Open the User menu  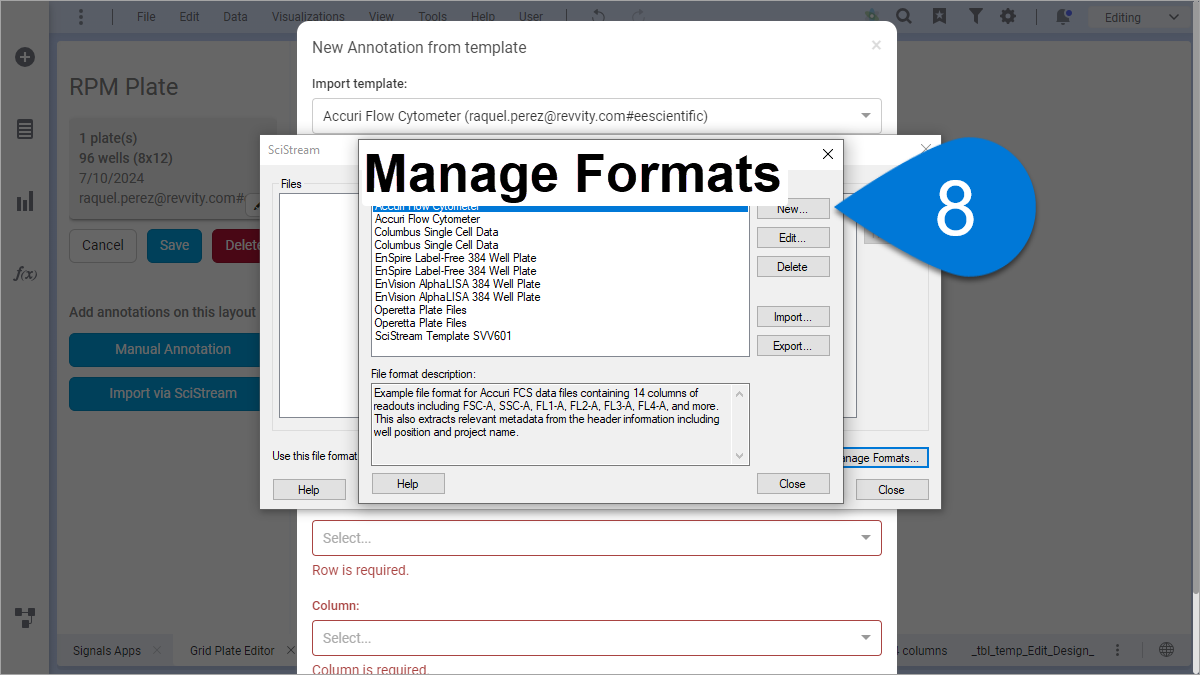pyautogui.click(x=531, y=17)
